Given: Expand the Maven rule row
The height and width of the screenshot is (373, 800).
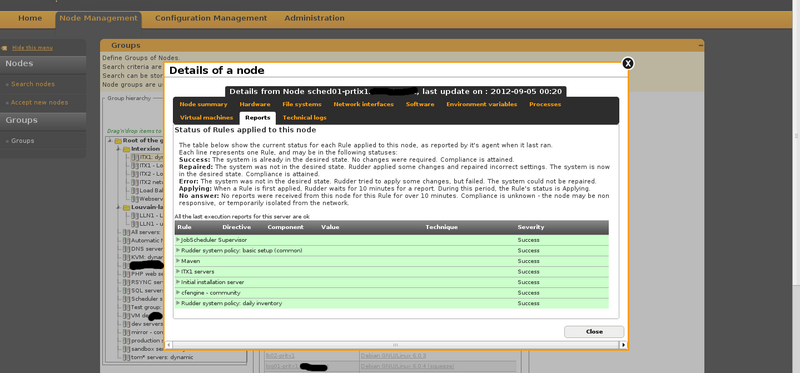Looking at the screenshot, I should (178, 261).
